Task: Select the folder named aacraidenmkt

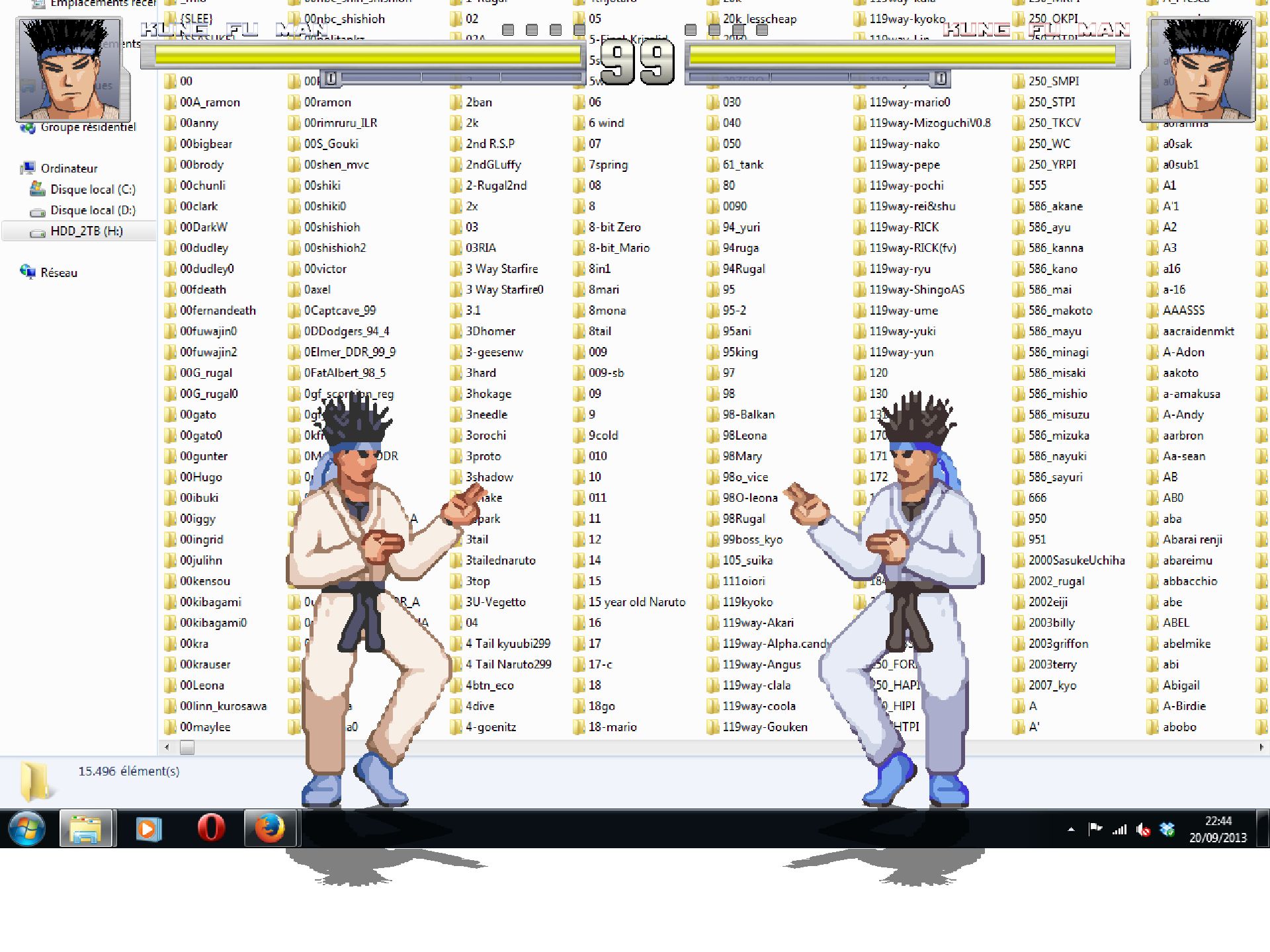Action: pos(1199,331)
